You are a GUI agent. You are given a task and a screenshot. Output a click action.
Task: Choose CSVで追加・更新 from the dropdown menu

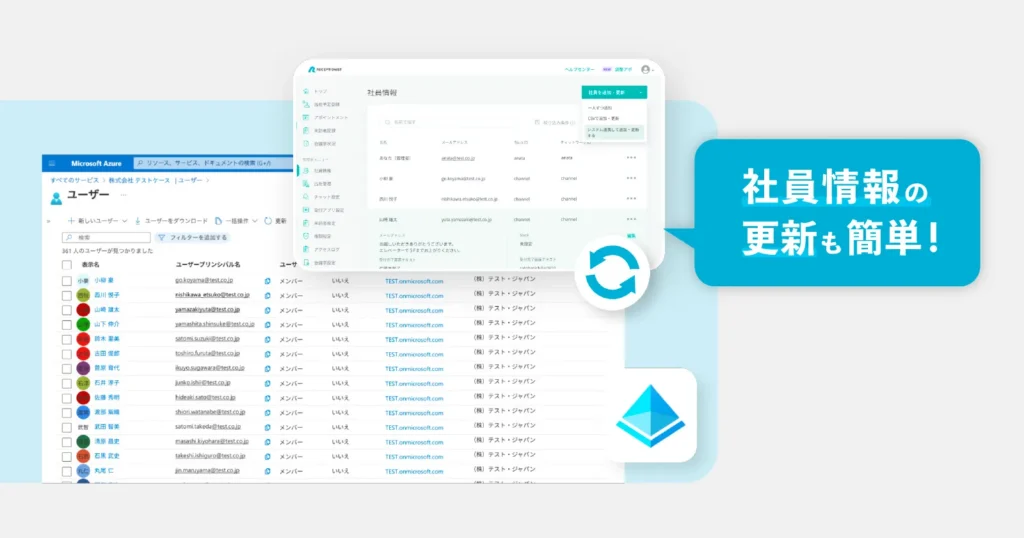(603, 119)
